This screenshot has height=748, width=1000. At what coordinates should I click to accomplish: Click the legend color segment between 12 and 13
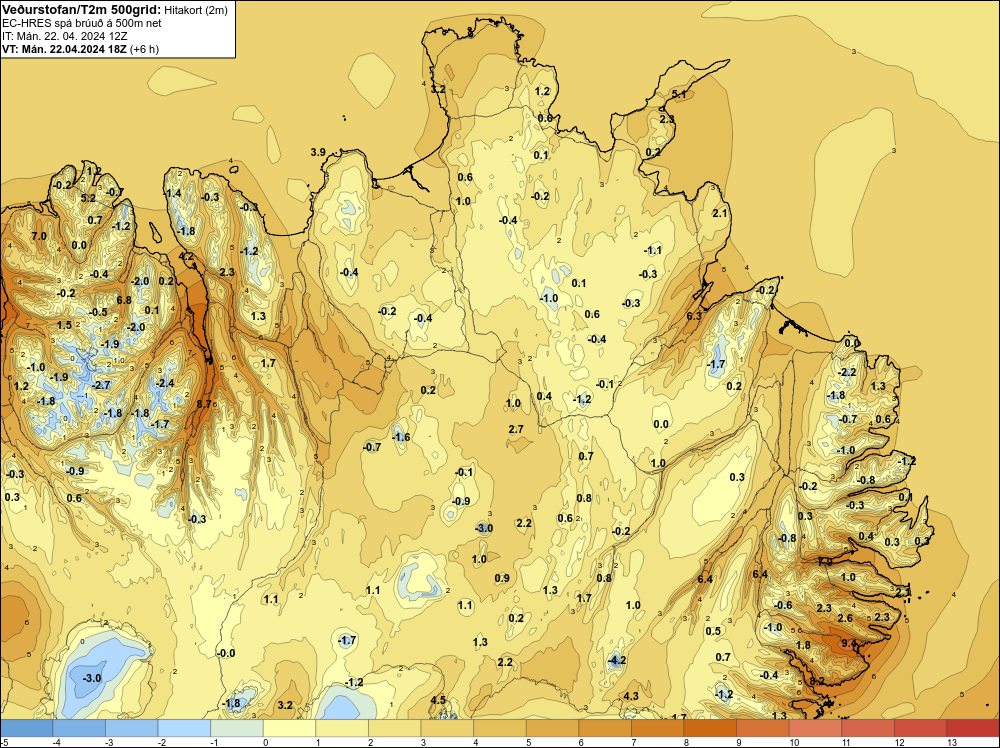(920, 728)
